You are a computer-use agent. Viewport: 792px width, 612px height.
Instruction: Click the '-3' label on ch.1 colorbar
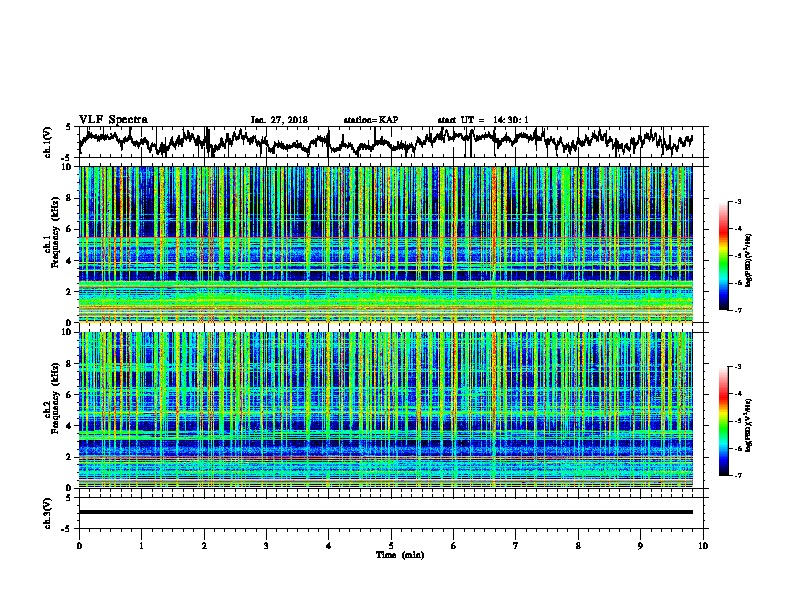737,201
